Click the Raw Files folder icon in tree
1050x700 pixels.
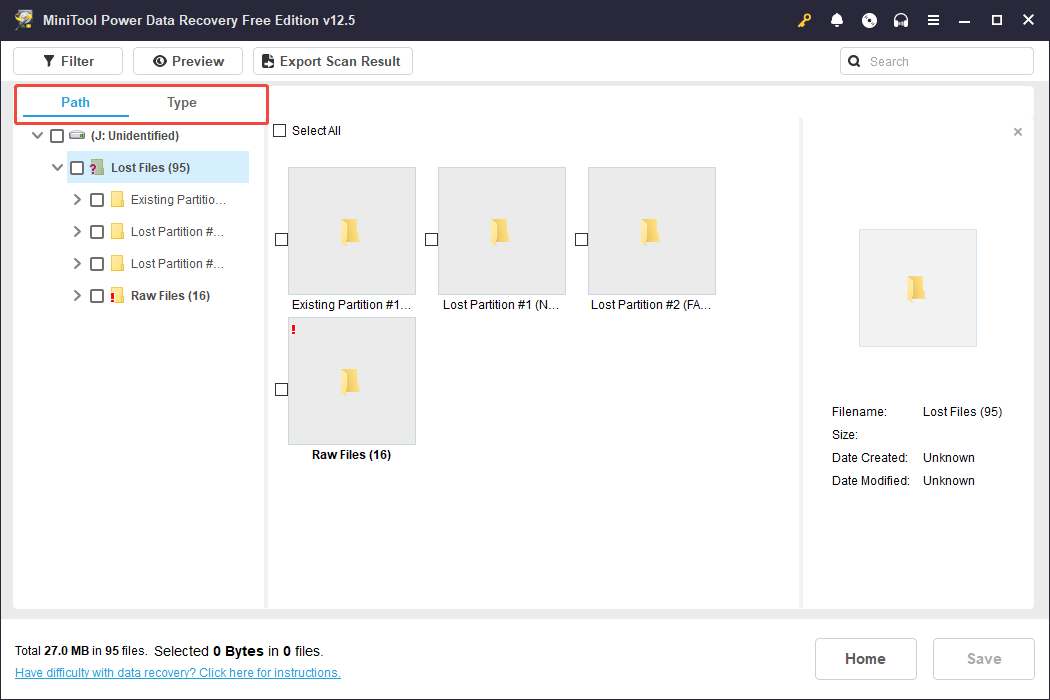click(x=117, y=295)
